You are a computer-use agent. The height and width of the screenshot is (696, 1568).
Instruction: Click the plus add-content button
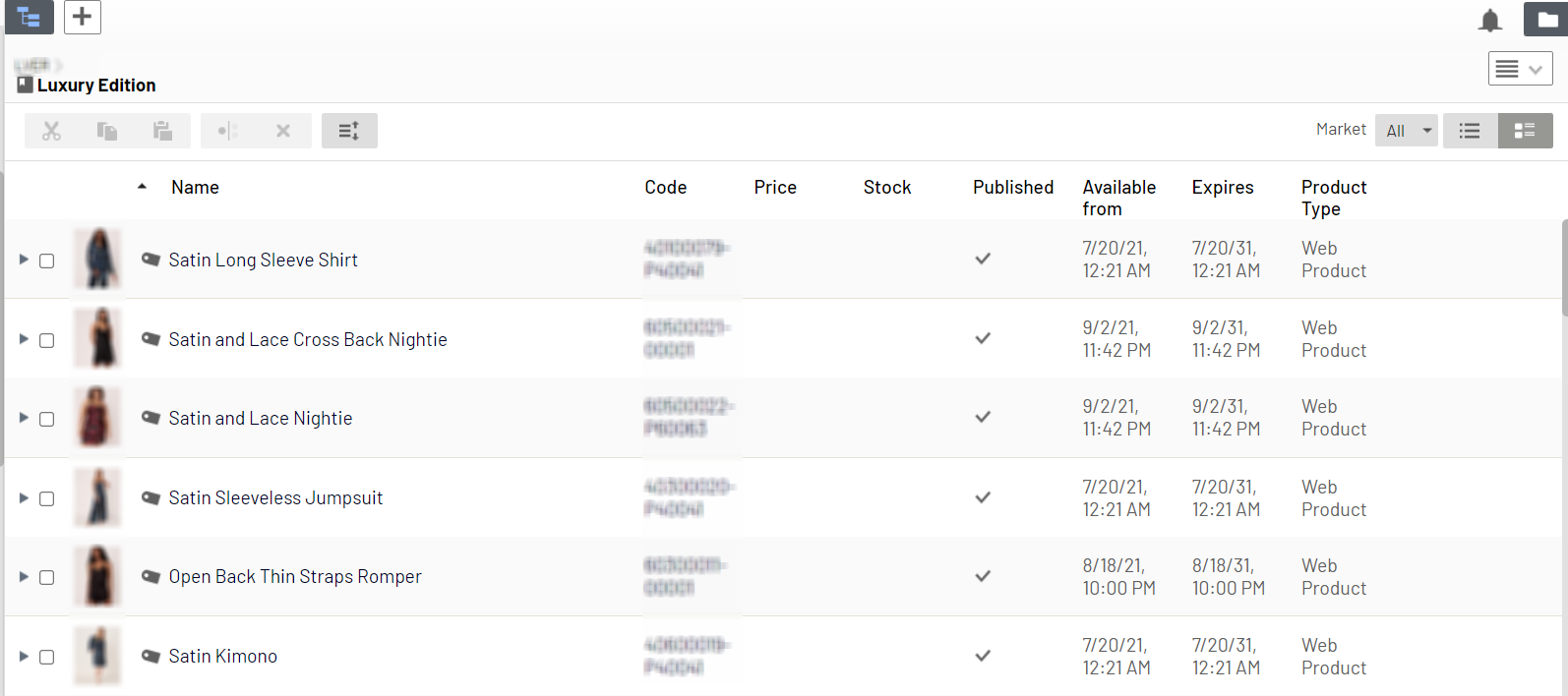coord(83,17)
